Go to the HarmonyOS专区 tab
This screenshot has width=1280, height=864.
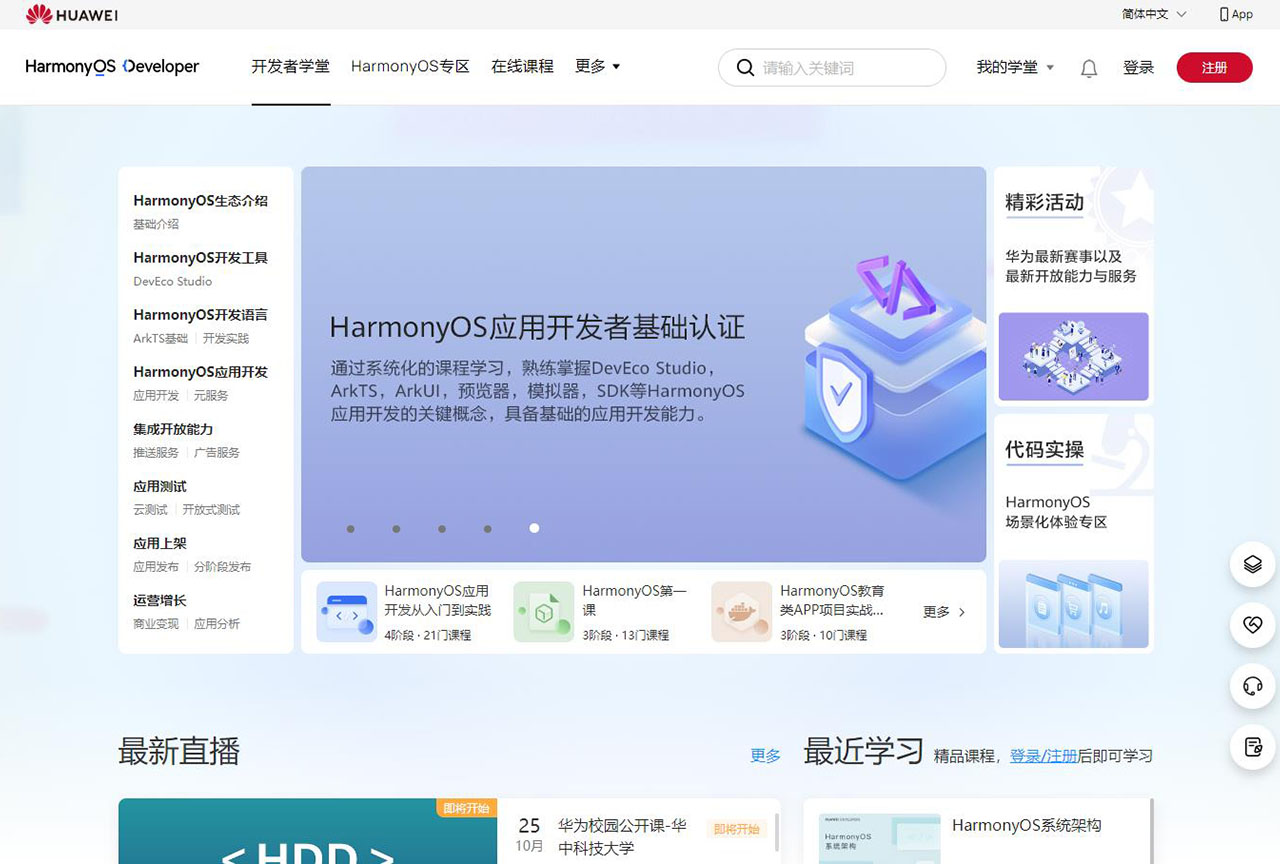point(410,66)
